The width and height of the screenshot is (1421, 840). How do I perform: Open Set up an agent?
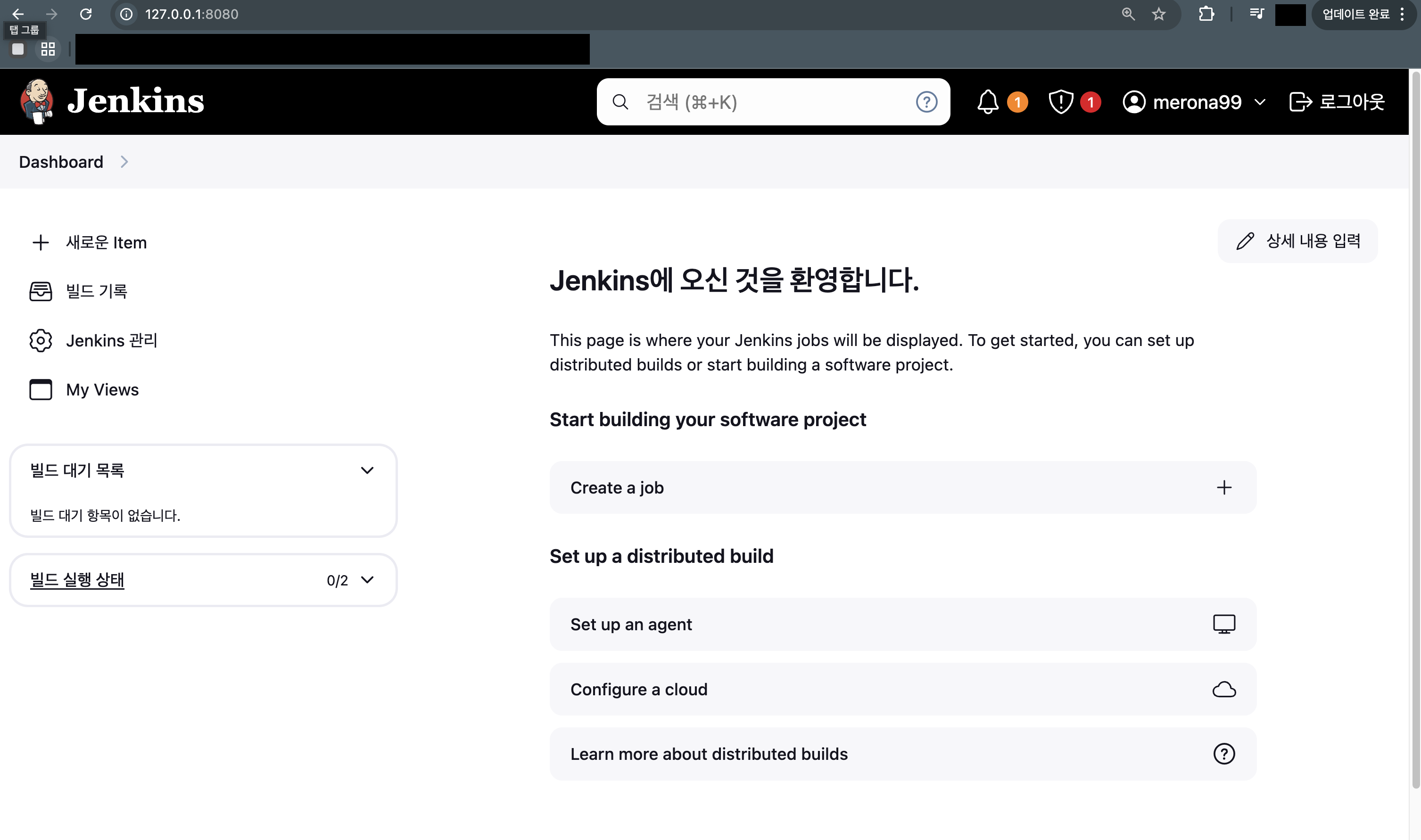tap(902, 624)
